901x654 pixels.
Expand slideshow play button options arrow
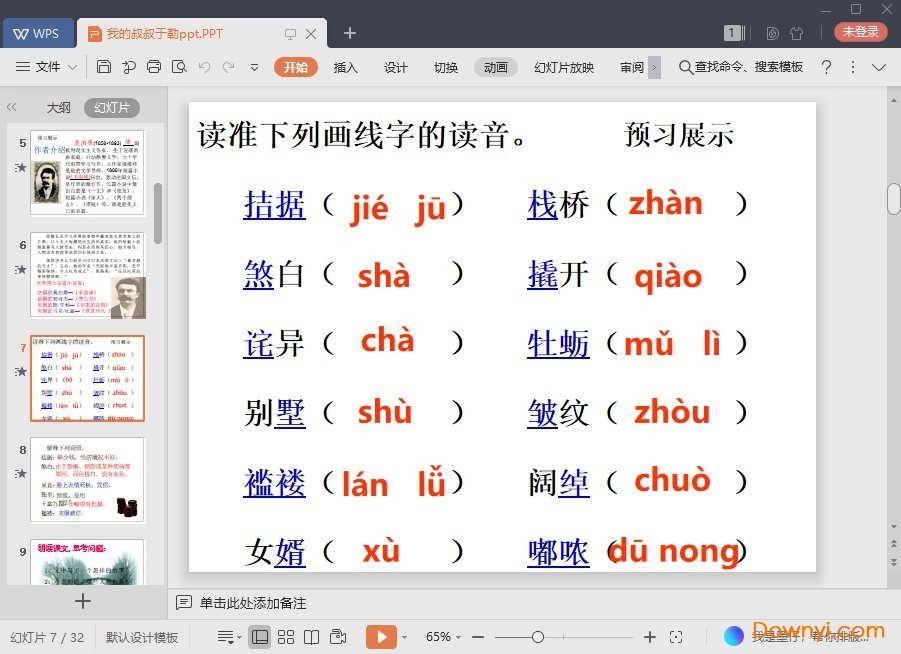coord(405,637)
